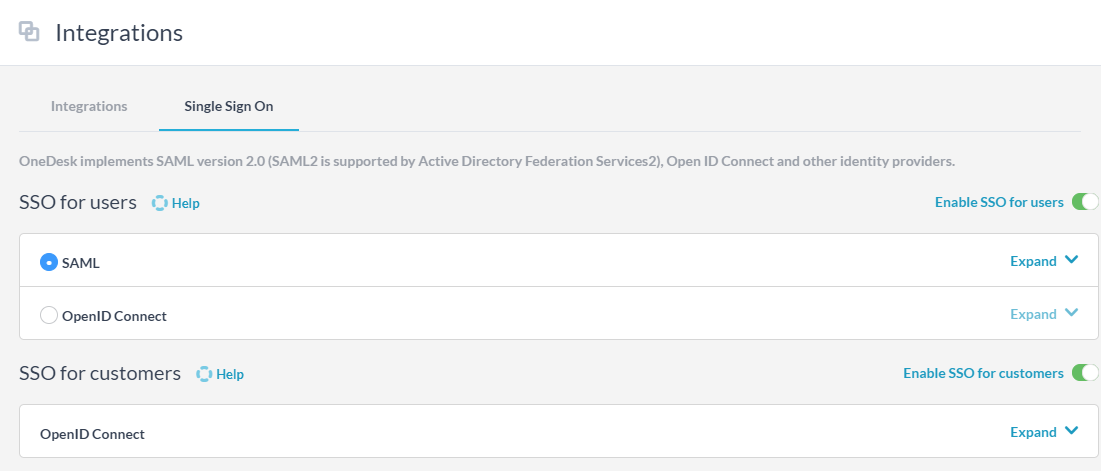The height and width of the screenshot is (471, 1101).
Task: Click the Integrations page header icon
Action: (x=30, y=32)
